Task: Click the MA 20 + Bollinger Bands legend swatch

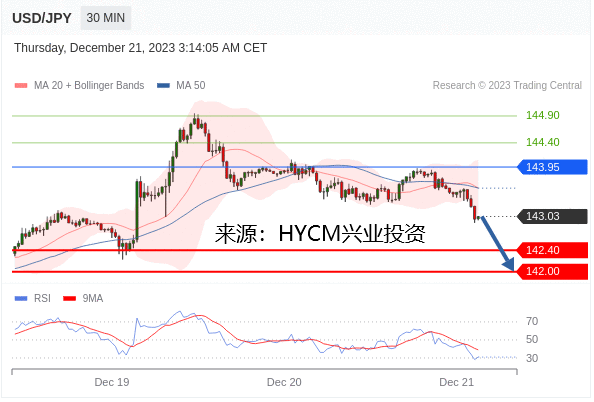Action: [x=21, y=86]
